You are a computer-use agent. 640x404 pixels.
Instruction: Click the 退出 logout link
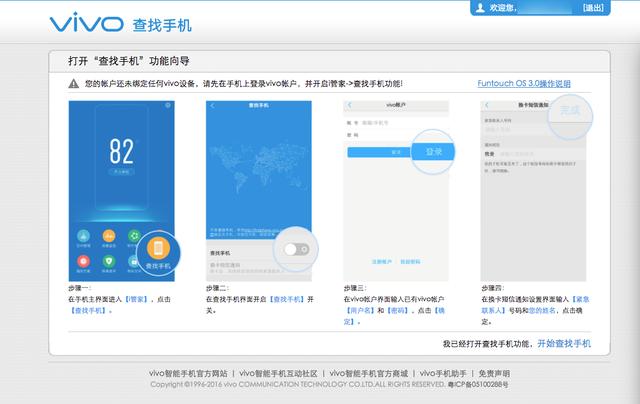(x=593, y=8)
